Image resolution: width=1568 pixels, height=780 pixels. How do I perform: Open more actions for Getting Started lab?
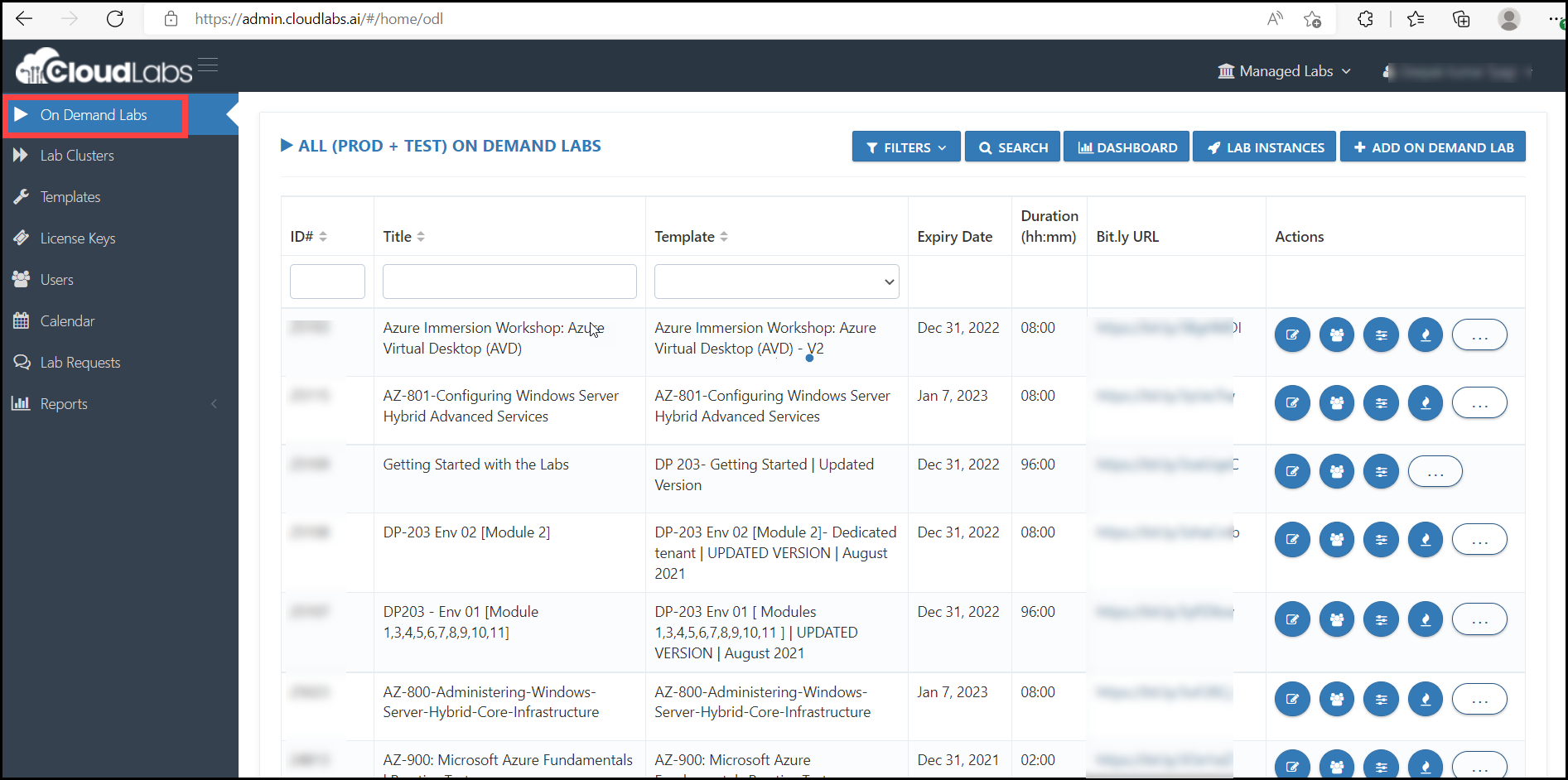pyautogui.click(x=1435, y=472)
